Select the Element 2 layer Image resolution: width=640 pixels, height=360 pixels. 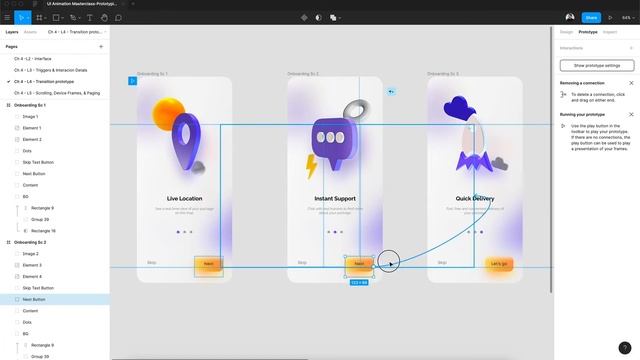(x=32, y=140)
